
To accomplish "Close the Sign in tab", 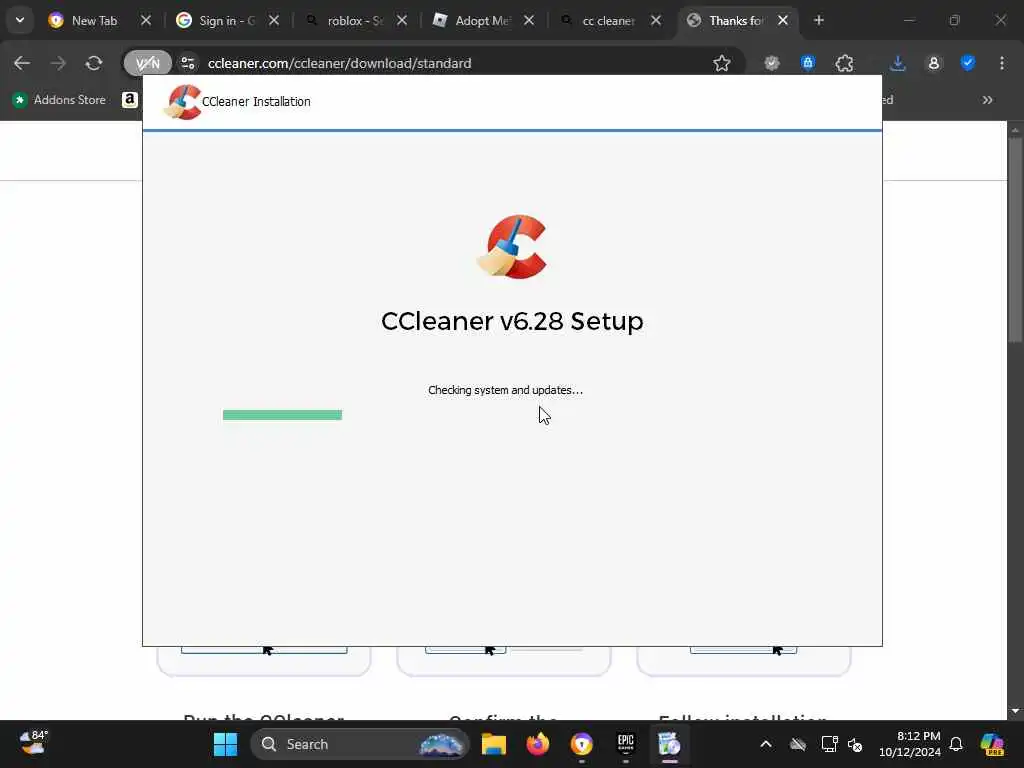I will 274,20.
